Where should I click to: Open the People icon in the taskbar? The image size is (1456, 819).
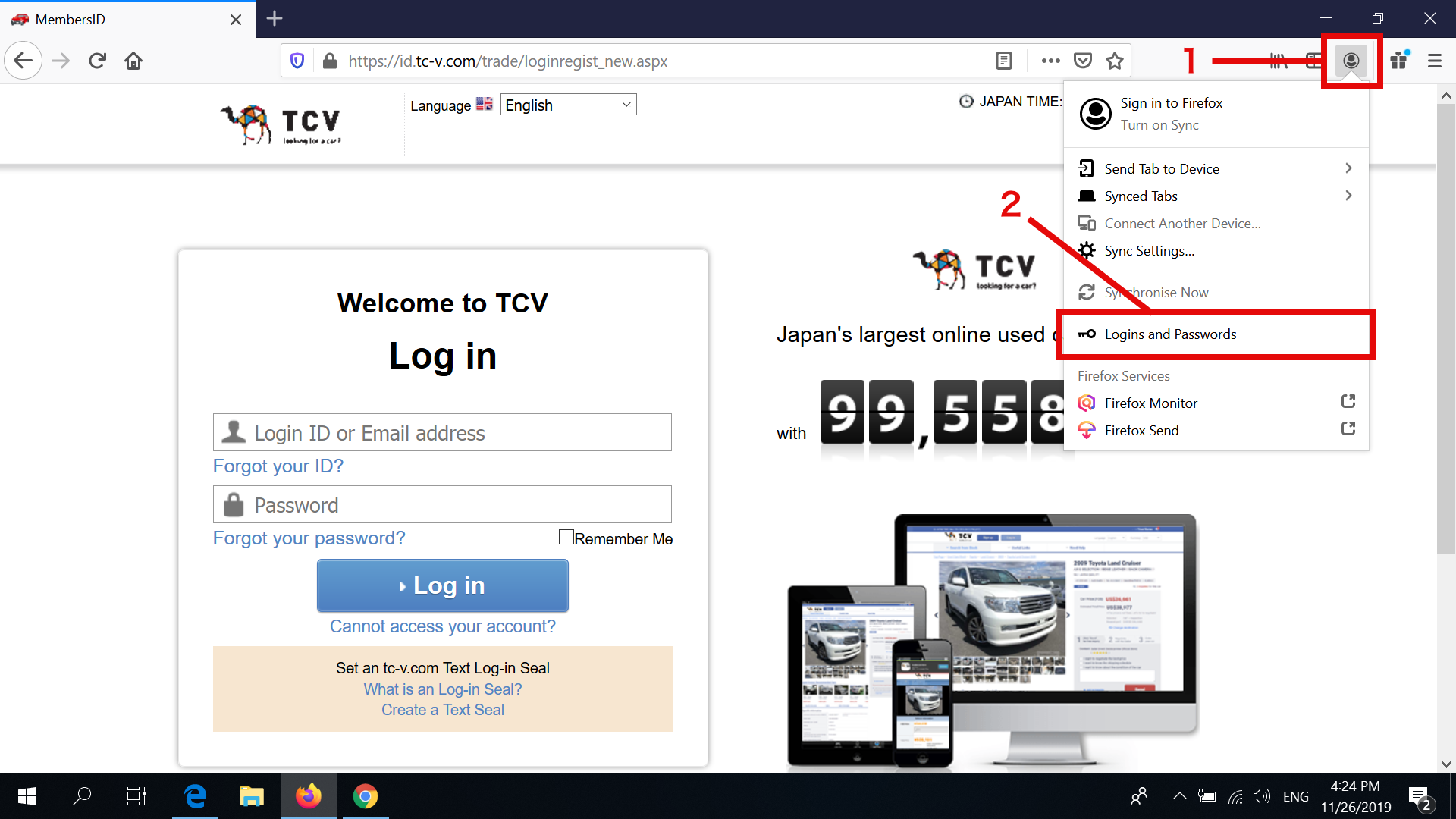pyautogui.click(x=1139, y=796)
